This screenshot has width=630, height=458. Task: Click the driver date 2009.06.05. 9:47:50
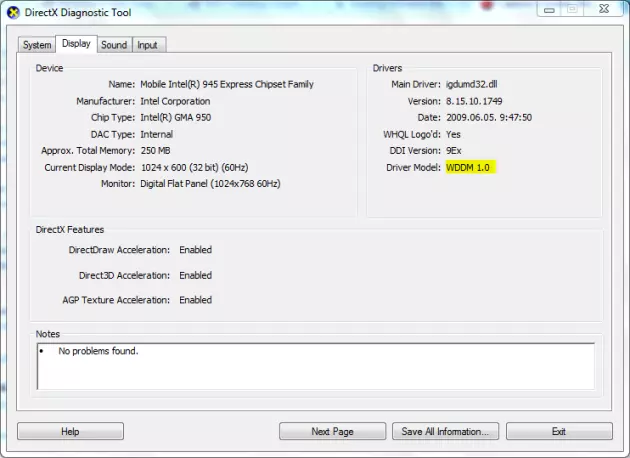(x=489, y=118)
